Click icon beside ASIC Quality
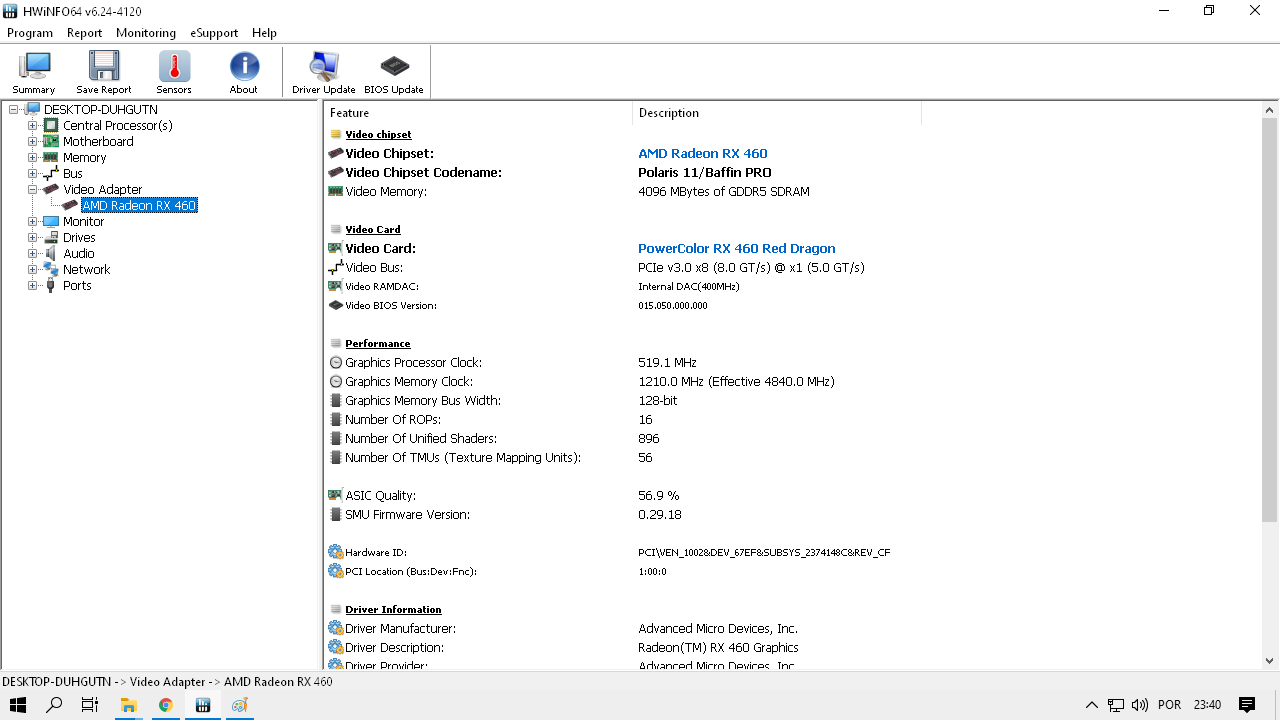Image resolution: width=1280 pixels, height=720 pixels. click(336, 496)
